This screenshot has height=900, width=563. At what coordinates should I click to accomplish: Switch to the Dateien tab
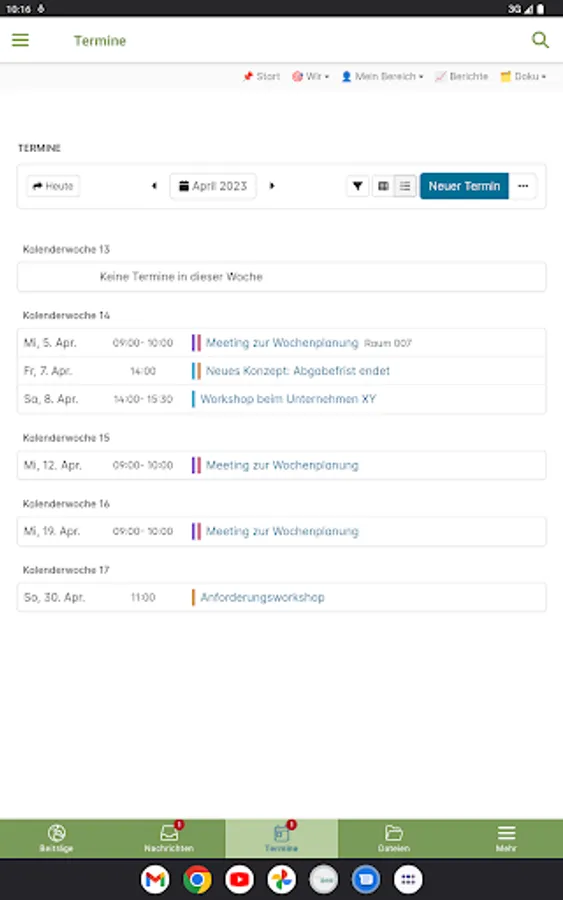(394, 839)
